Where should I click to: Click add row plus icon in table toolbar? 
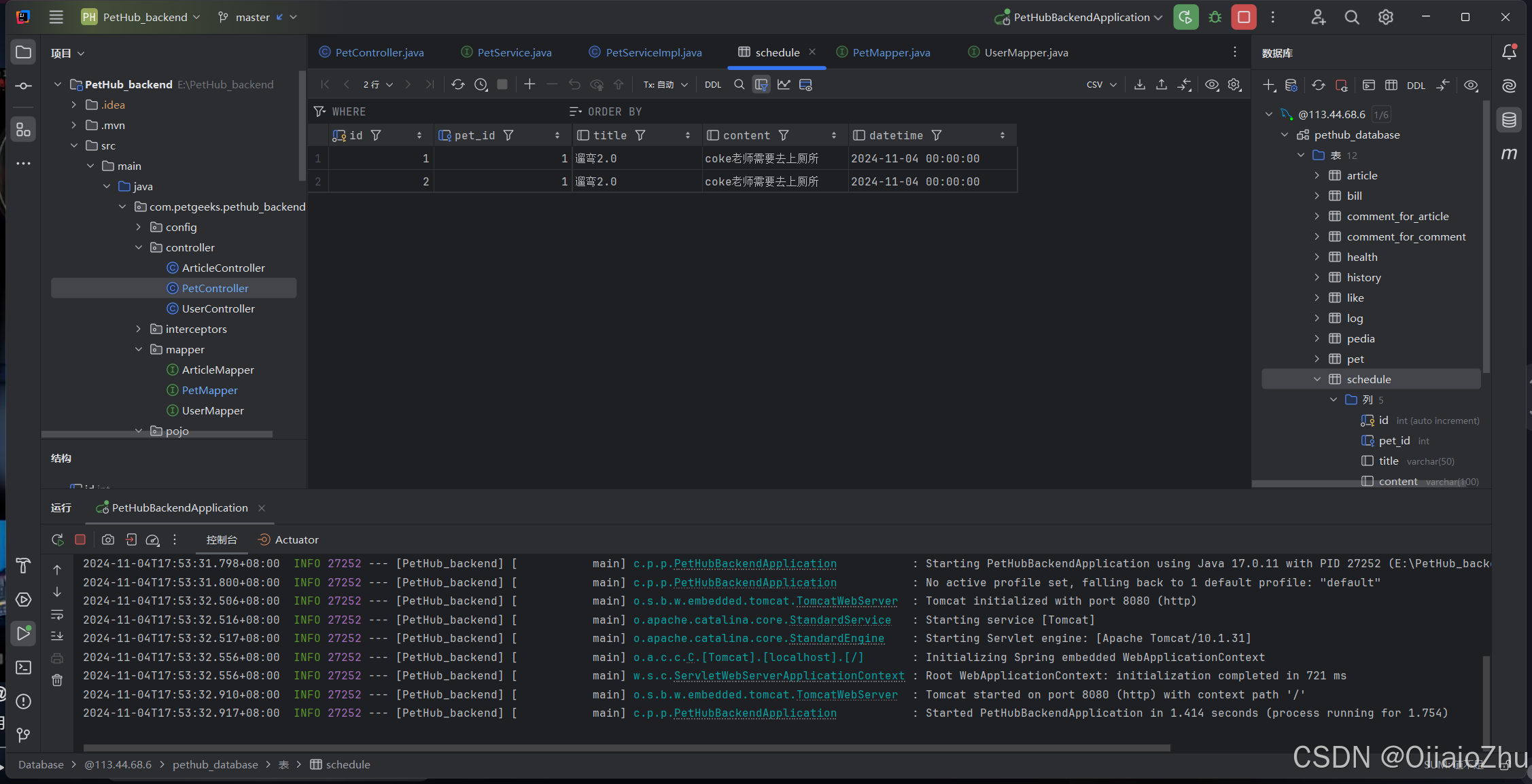coord(529,84)
